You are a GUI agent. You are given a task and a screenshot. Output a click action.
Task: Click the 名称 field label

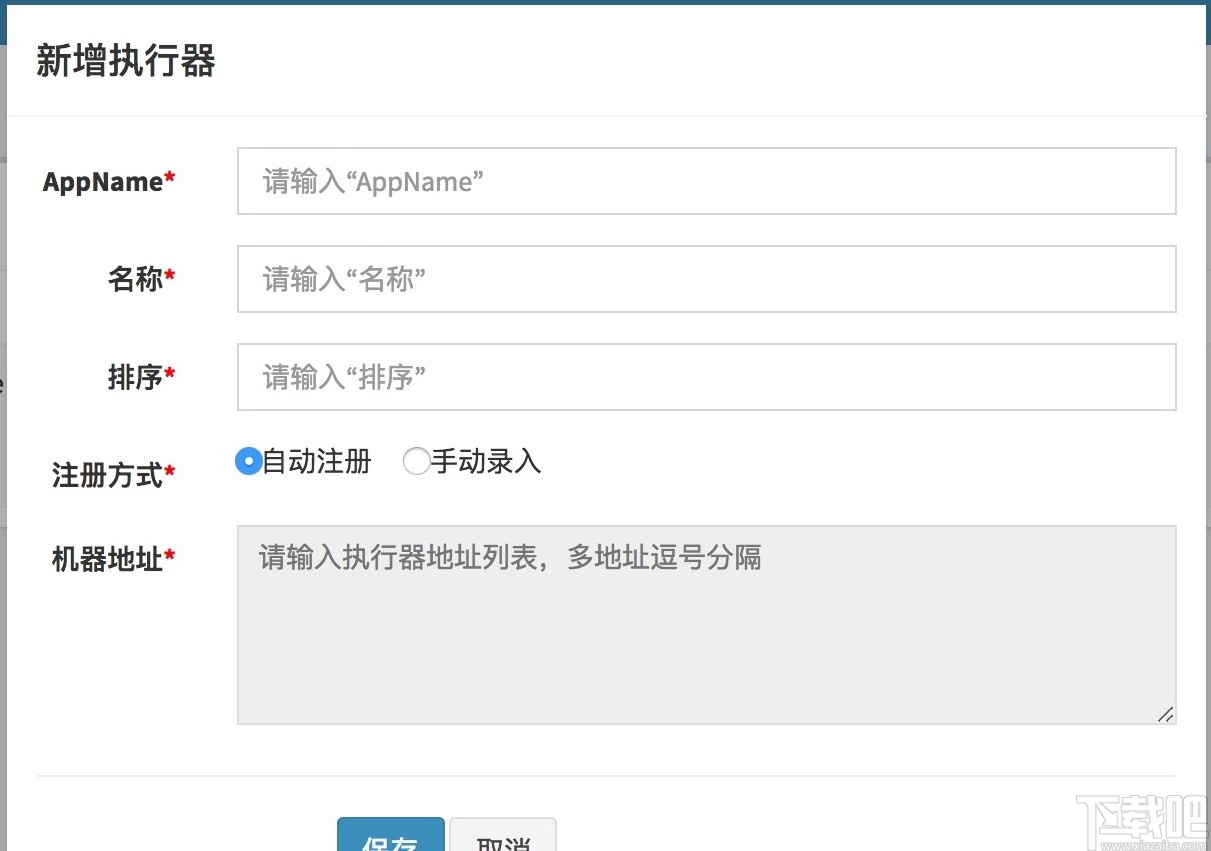135,279
